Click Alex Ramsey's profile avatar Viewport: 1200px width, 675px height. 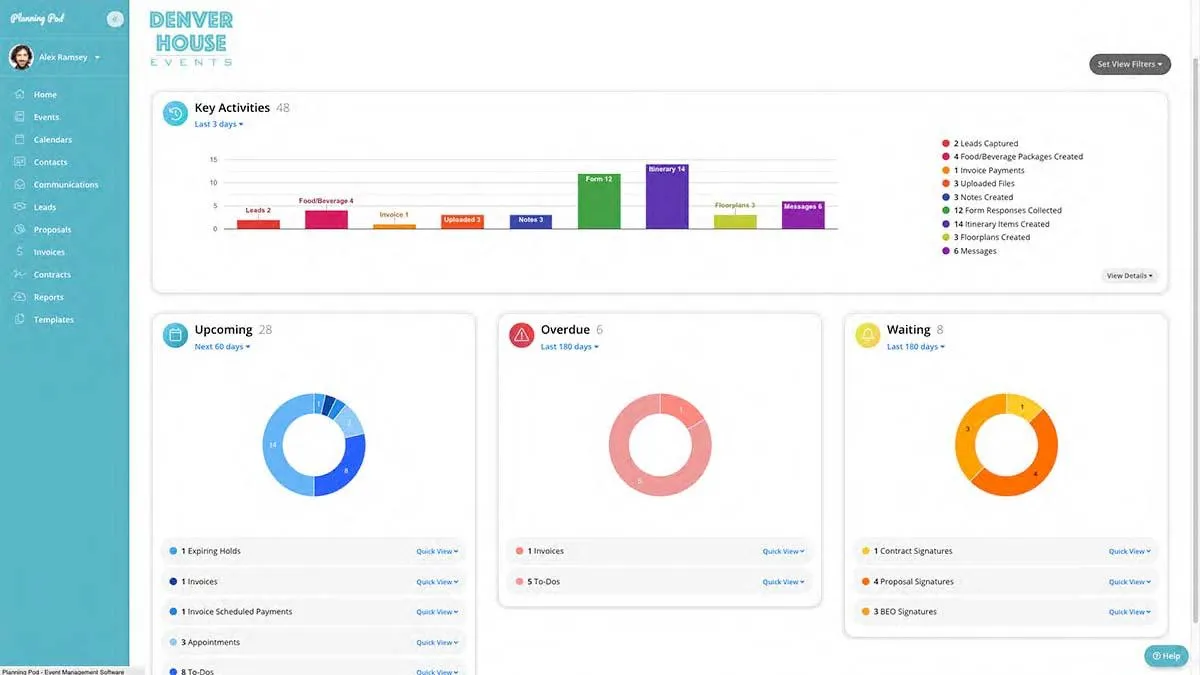coord(21,57)
